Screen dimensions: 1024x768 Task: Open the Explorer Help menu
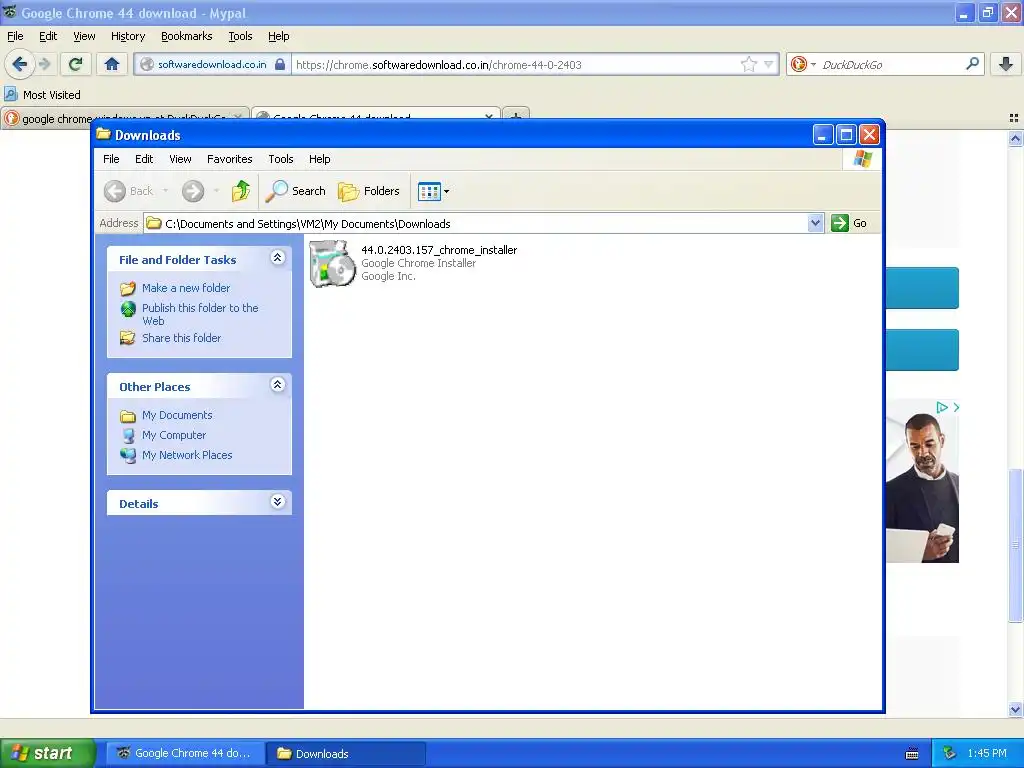point(319,159)
